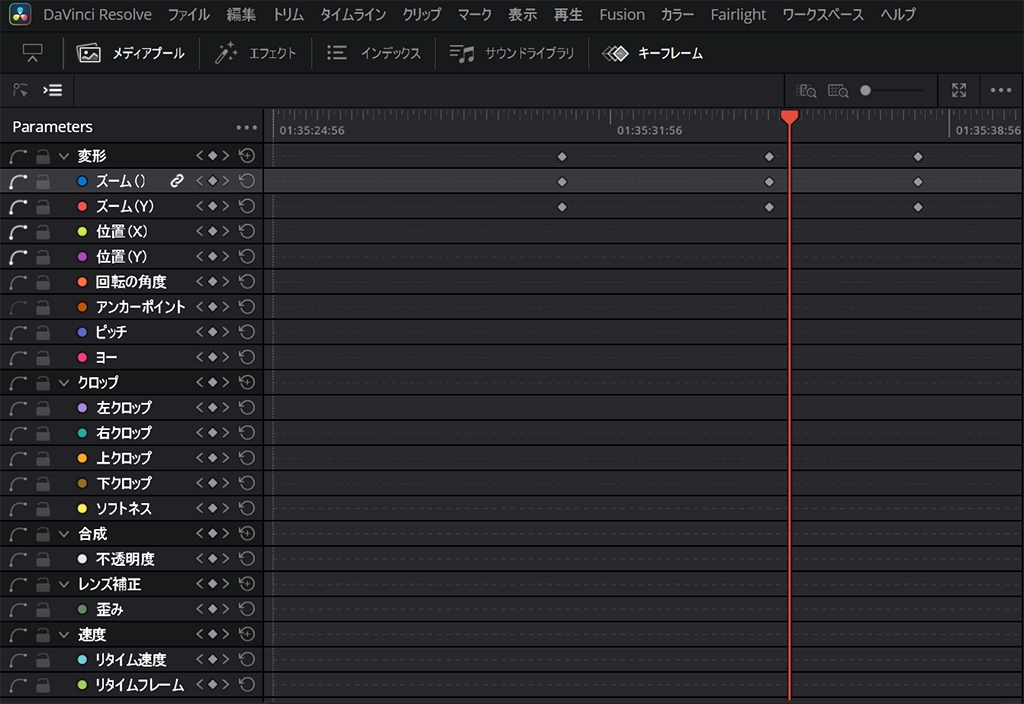Click the keyframe zoom slider handle
Viewport: 1024px width, 704px height.
pos(866,90)
